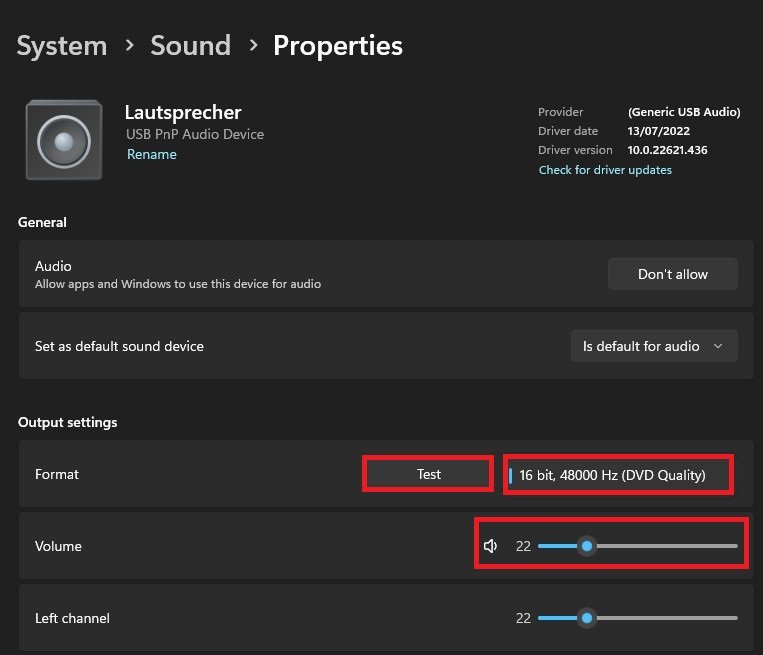Rename the Lautsprecher device

click(x=152, y=155)
